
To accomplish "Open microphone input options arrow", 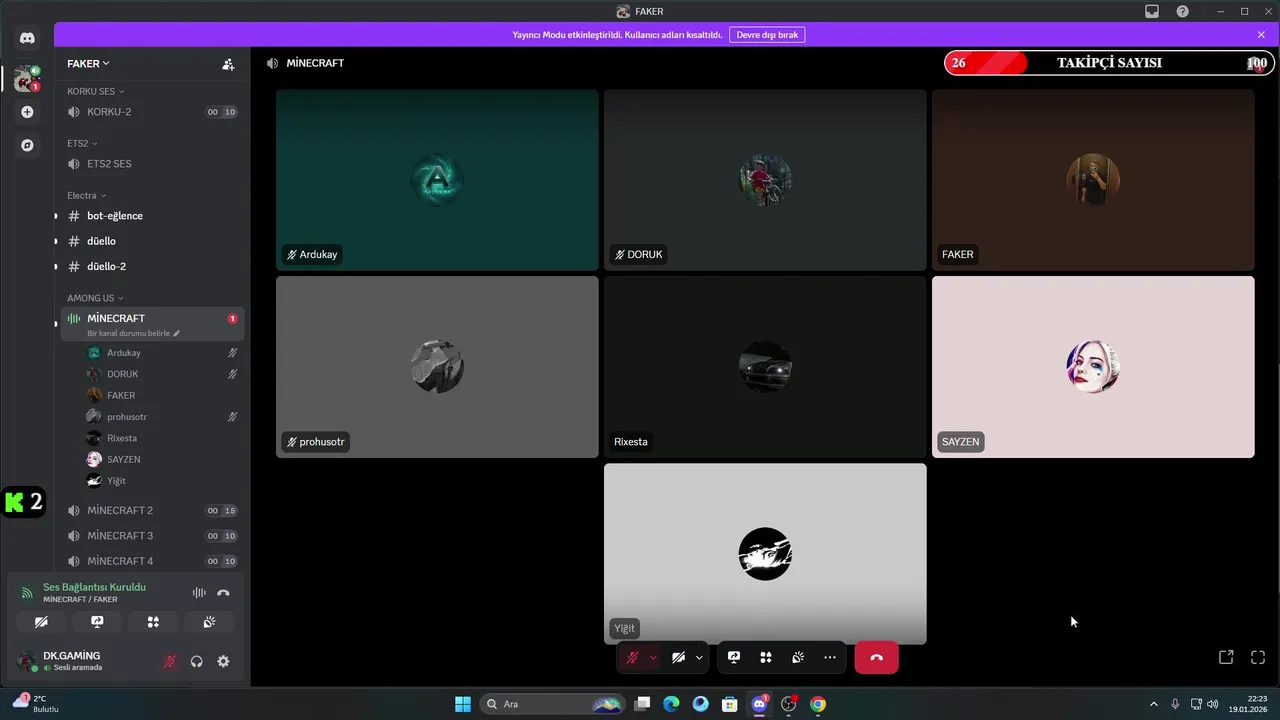I will pyautogui.click(x=653, y=657).
